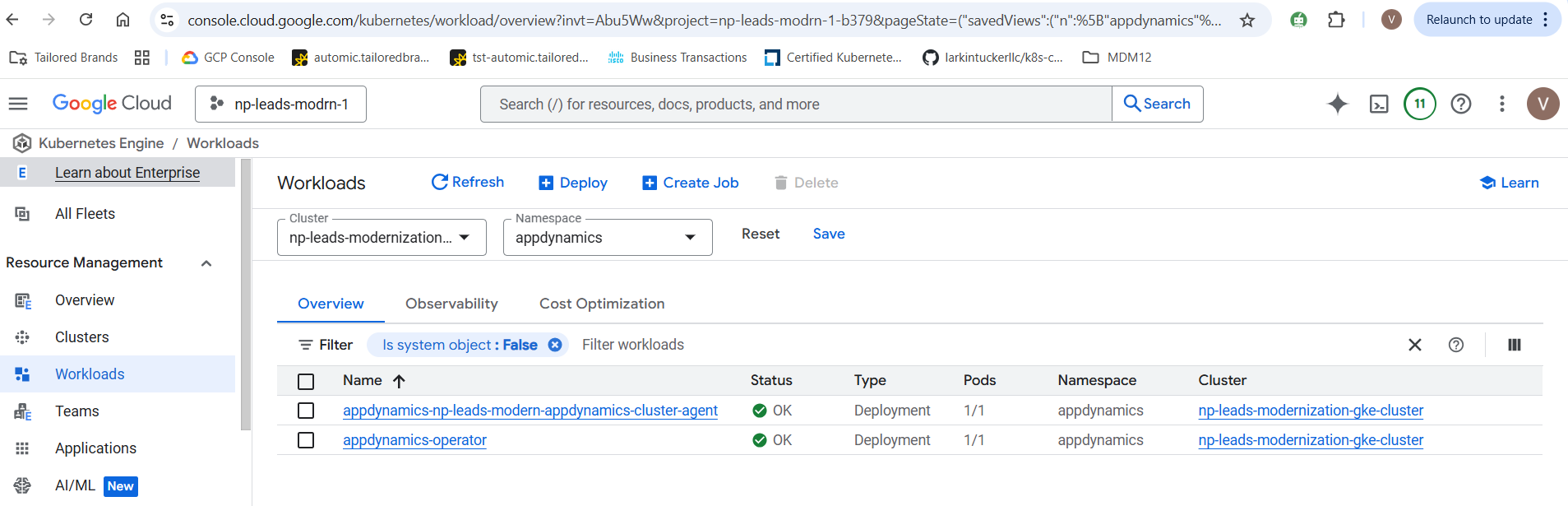Image resolution: width=1568 pixels, height=506 pixels.
Task: Open the Chrome profile avatar V in the toolbar
Action: point(1391,20)
